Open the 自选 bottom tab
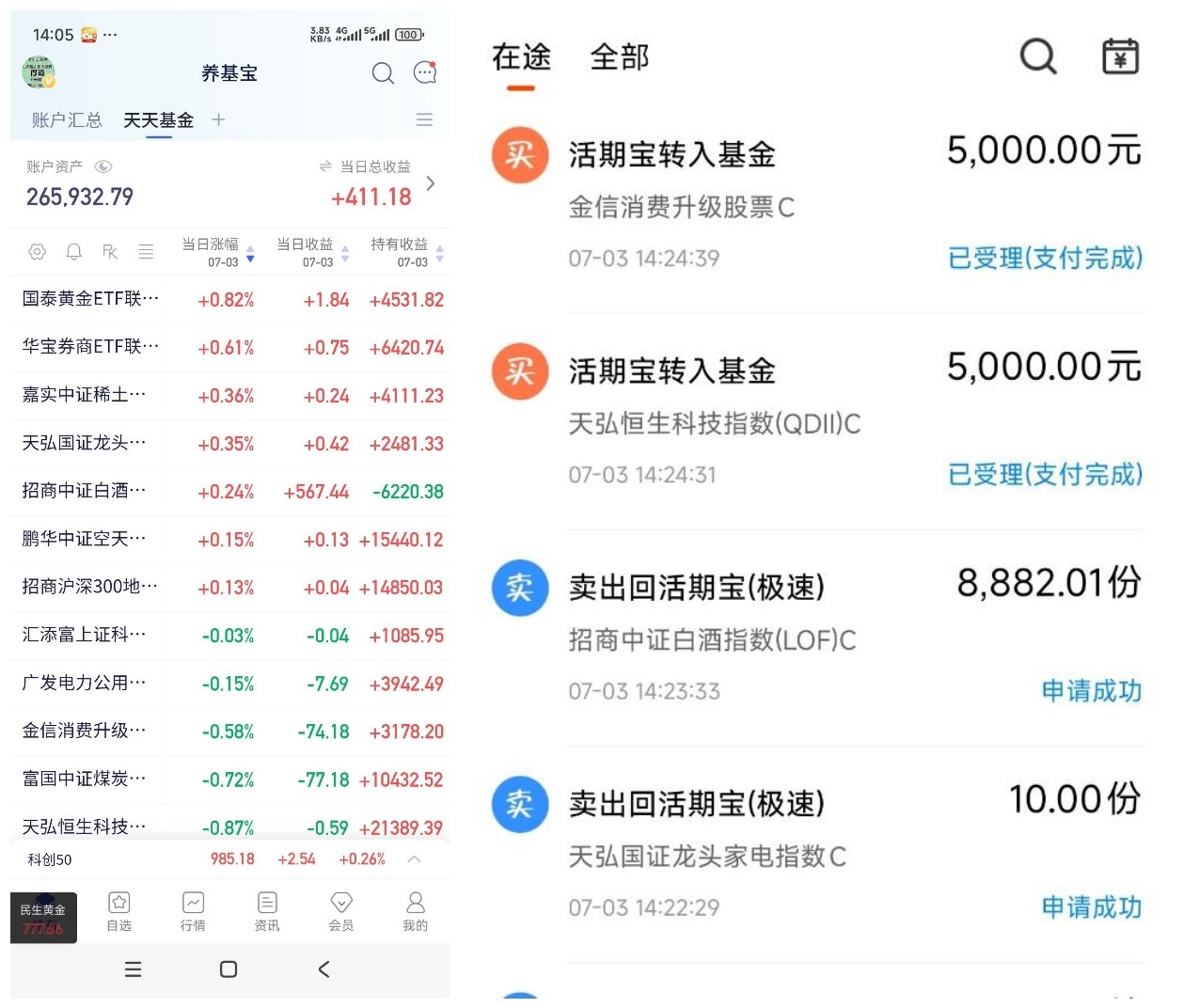Image resolution: width=1183 pixels, height=1008 pixels. [x=118, y=911]
